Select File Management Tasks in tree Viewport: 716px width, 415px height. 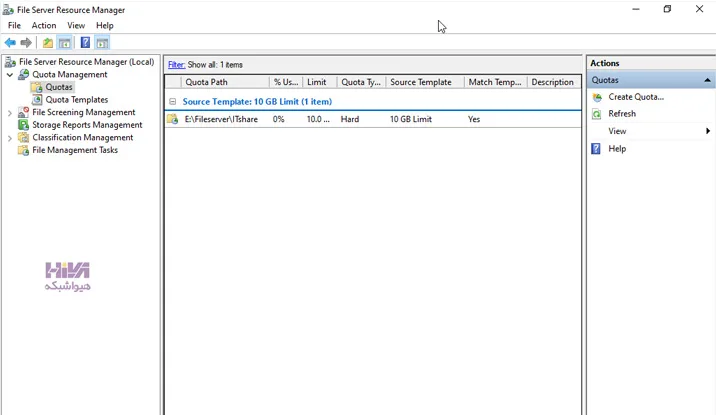75,150
